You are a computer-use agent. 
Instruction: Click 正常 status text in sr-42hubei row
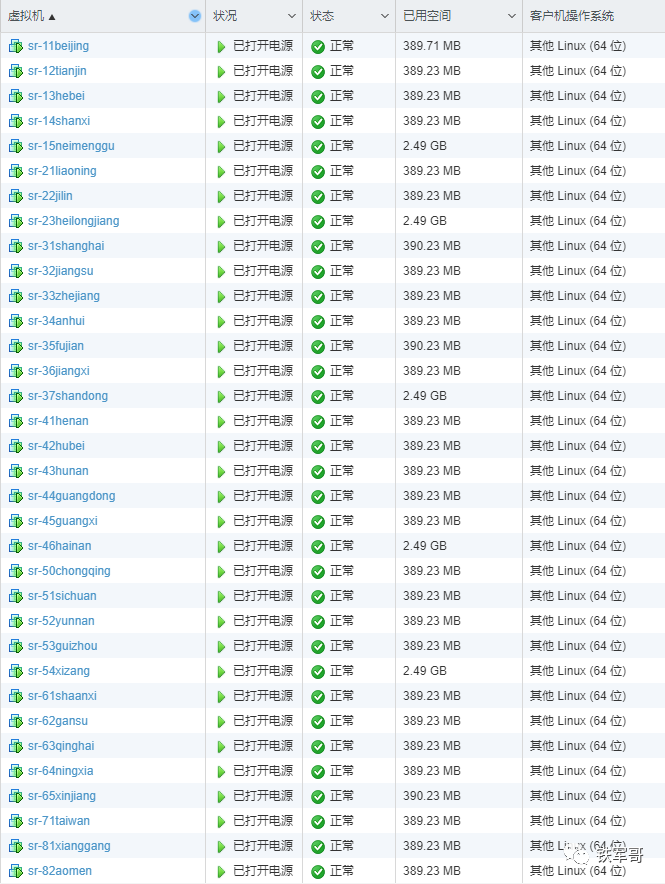342,446
